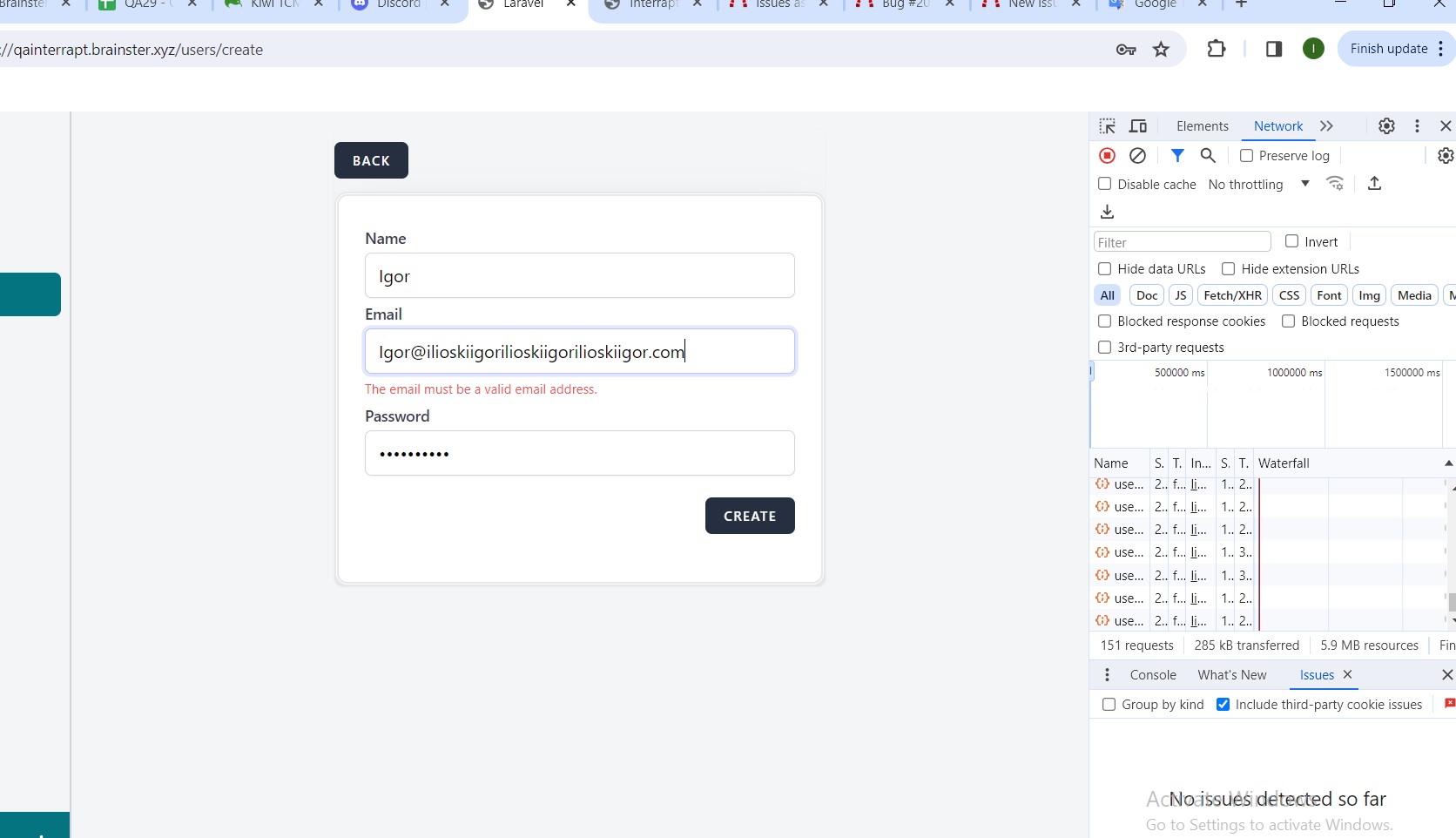This screenshot has height=838, width=1456.
Task: Expand more DevTools tabs chevron
Action: [1326, 126]
